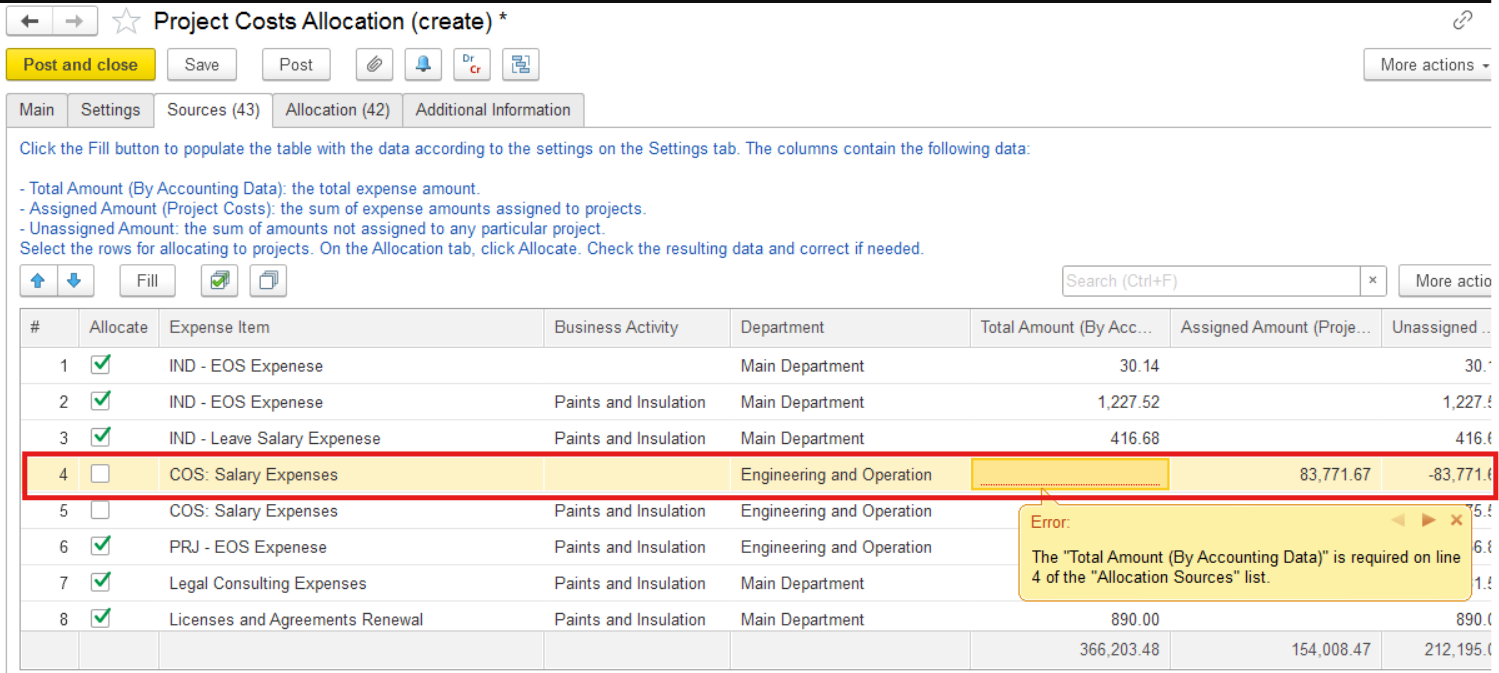Enable Allocate checkbox on row 4
This screenshot has height=673, width=1499.
click(x=100, y=475)
